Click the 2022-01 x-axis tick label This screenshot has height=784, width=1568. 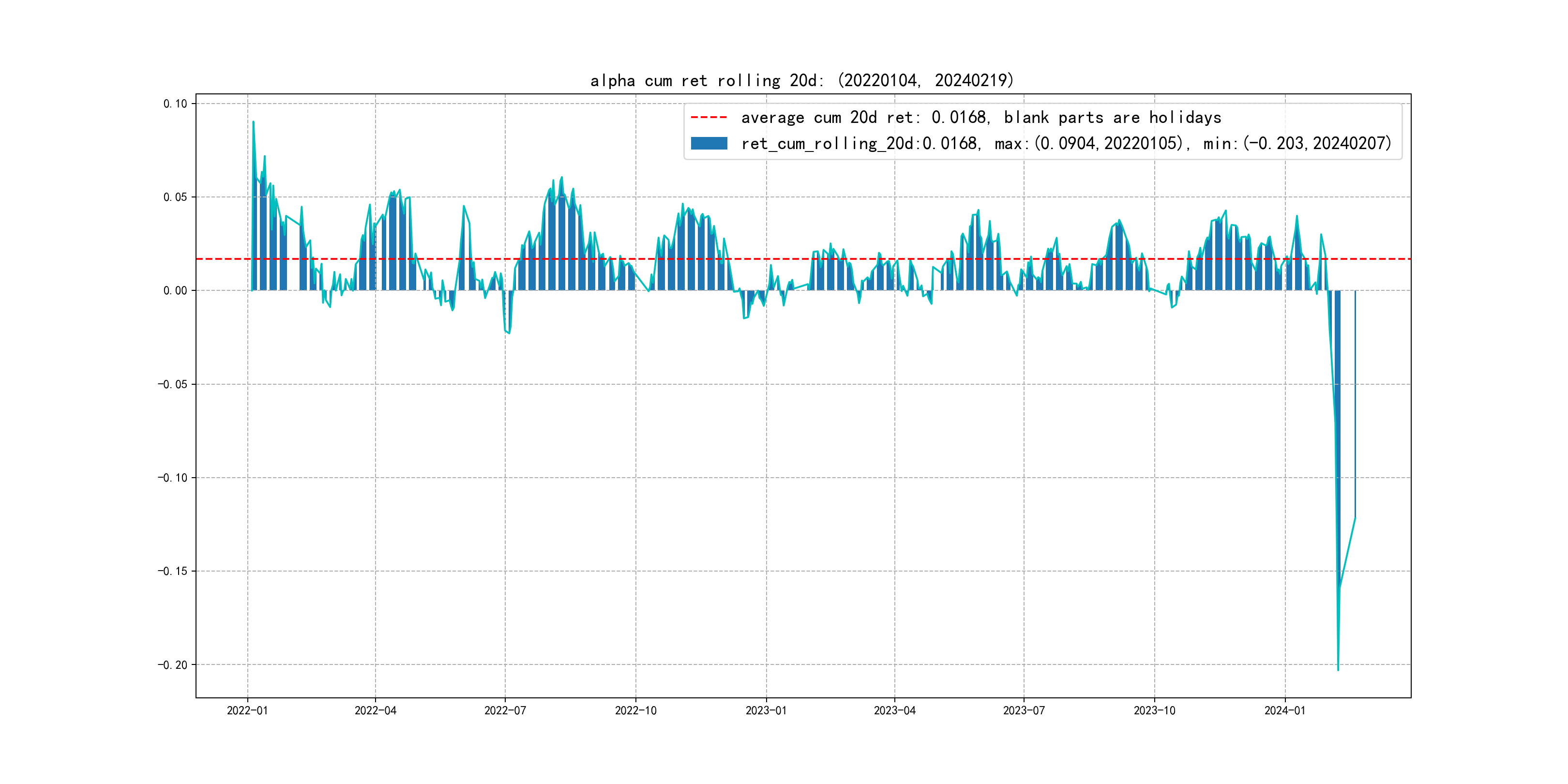pyautogui.click(x=247, y=710)
